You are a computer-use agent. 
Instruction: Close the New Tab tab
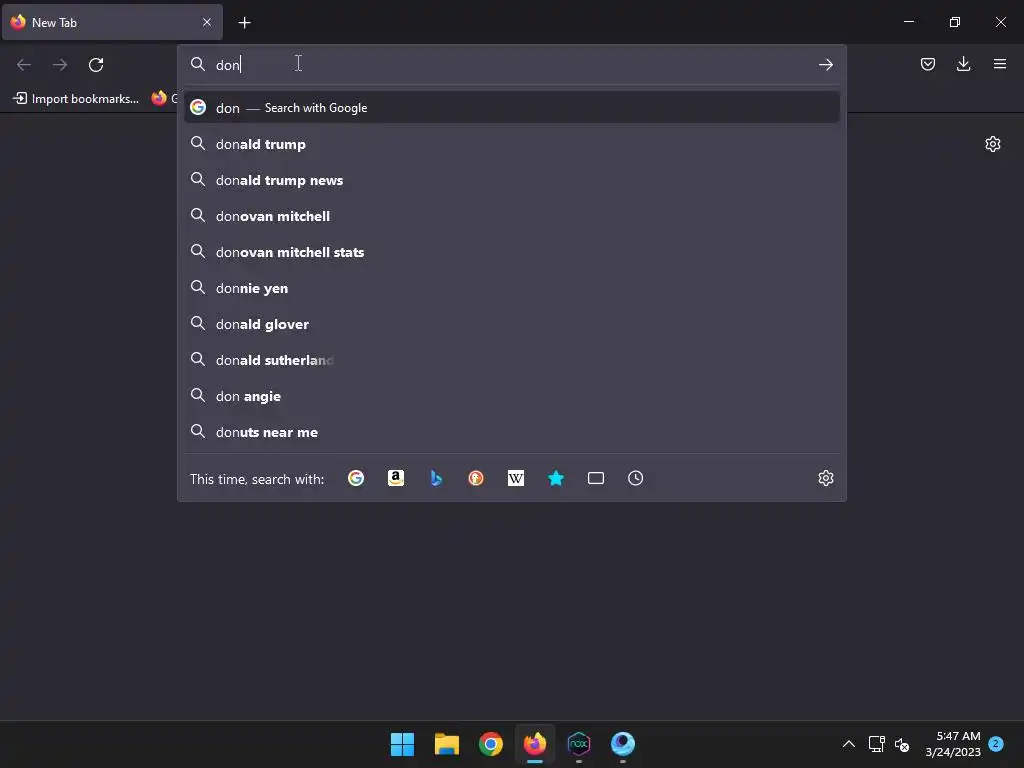point(206,22)
